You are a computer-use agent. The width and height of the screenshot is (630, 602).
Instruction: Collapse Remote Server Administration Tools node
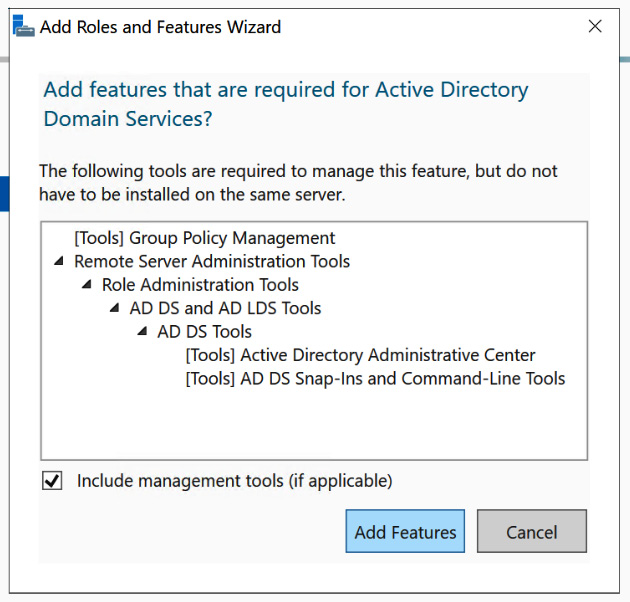tap(59, 262)
